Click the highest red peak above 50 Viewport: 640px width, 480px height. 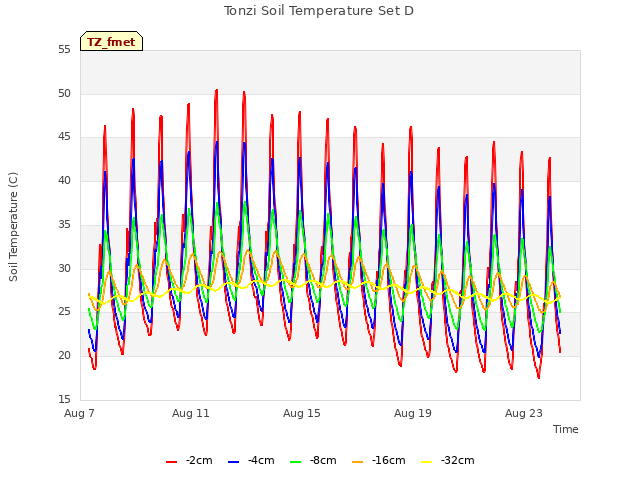pyautogui.click(x=216, y=90)
